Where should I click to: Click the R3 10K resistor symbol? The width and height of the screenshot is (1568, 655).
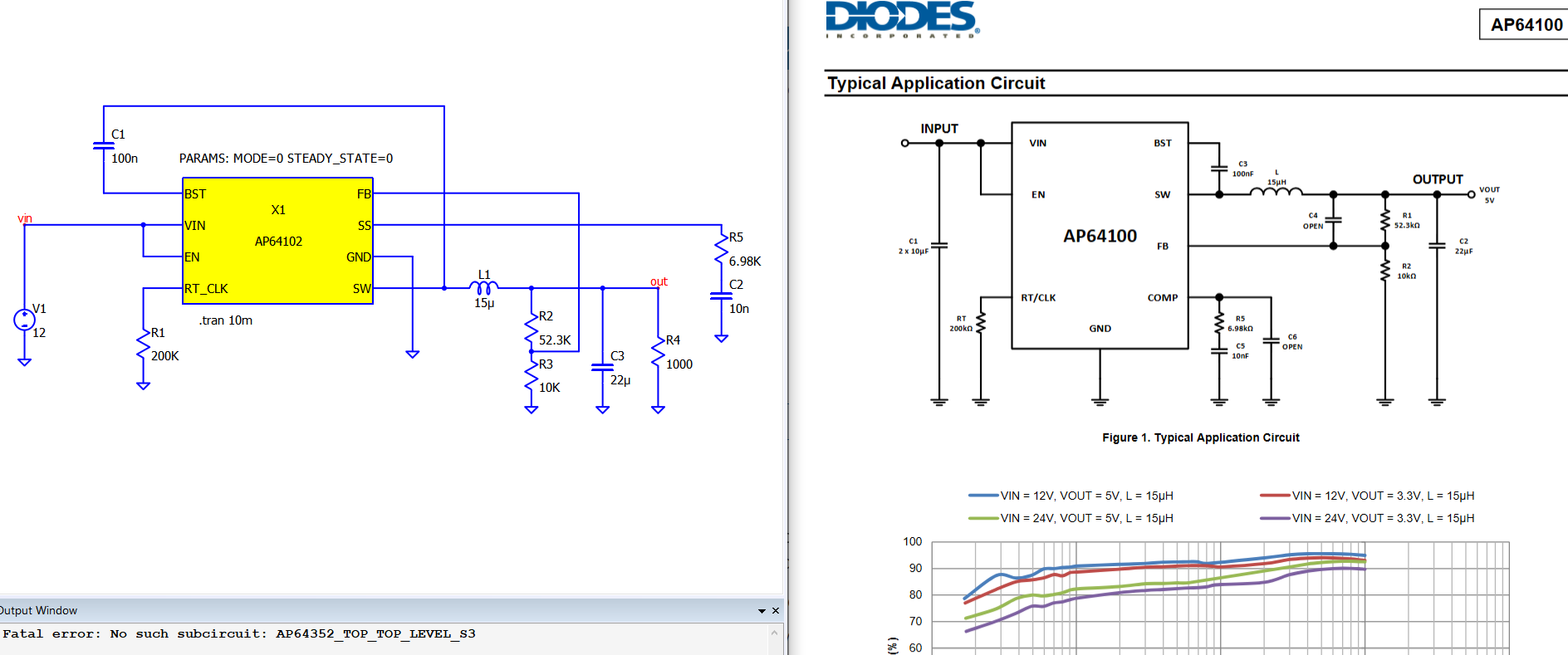[532, 376]
